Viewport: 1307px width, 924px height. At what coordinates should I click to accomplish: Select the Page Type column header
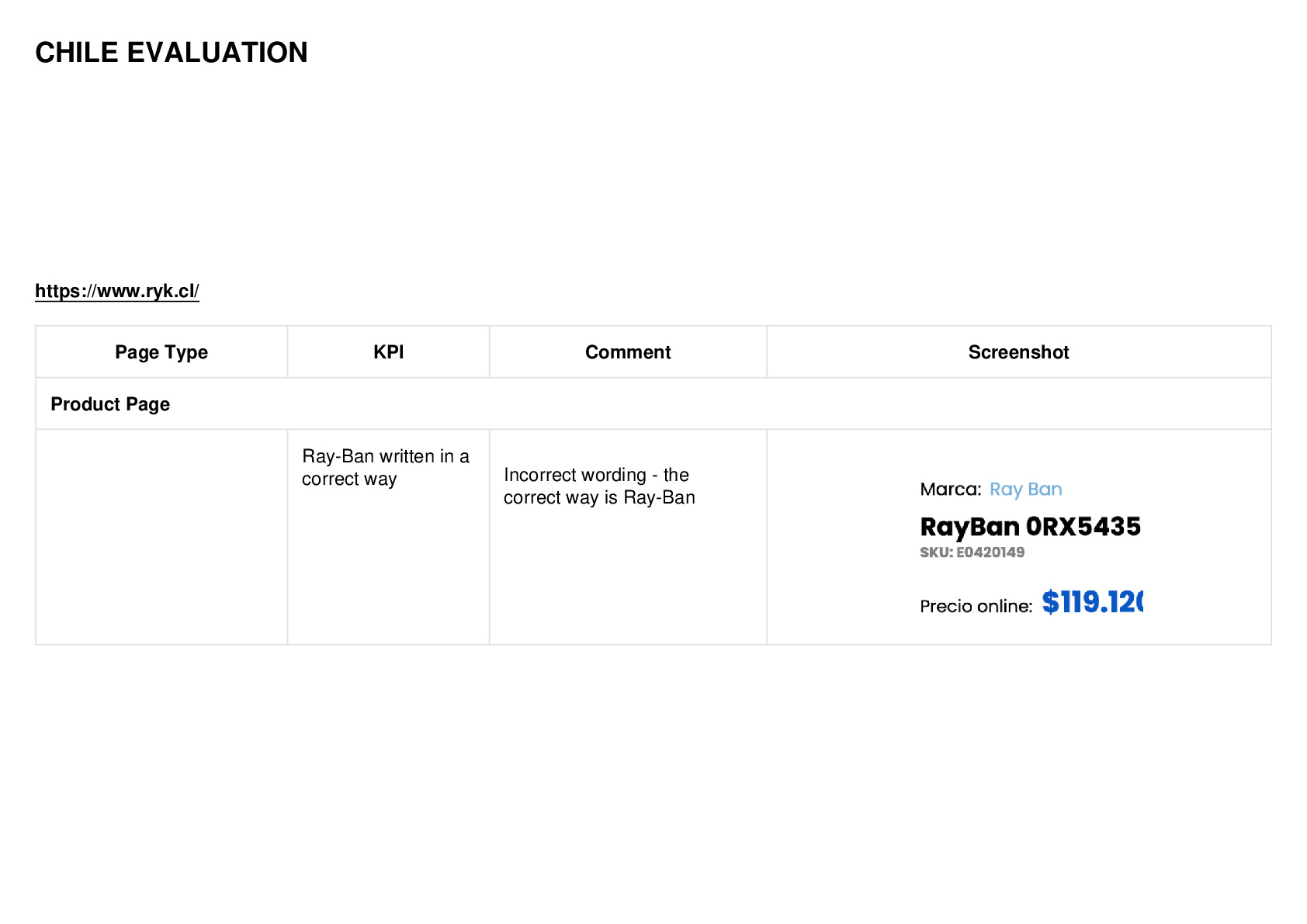[161, 352]
